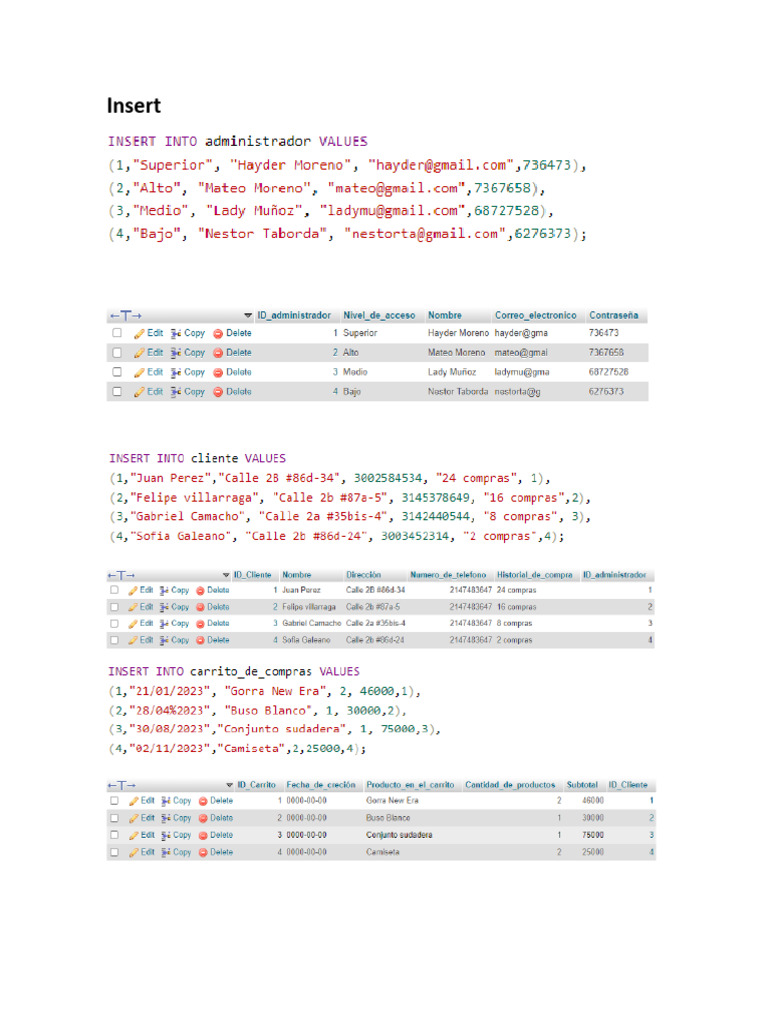Screen dimensions: 768x1024
Task: Click the pencil icon for Buso Blanco row
Action: 133,818
